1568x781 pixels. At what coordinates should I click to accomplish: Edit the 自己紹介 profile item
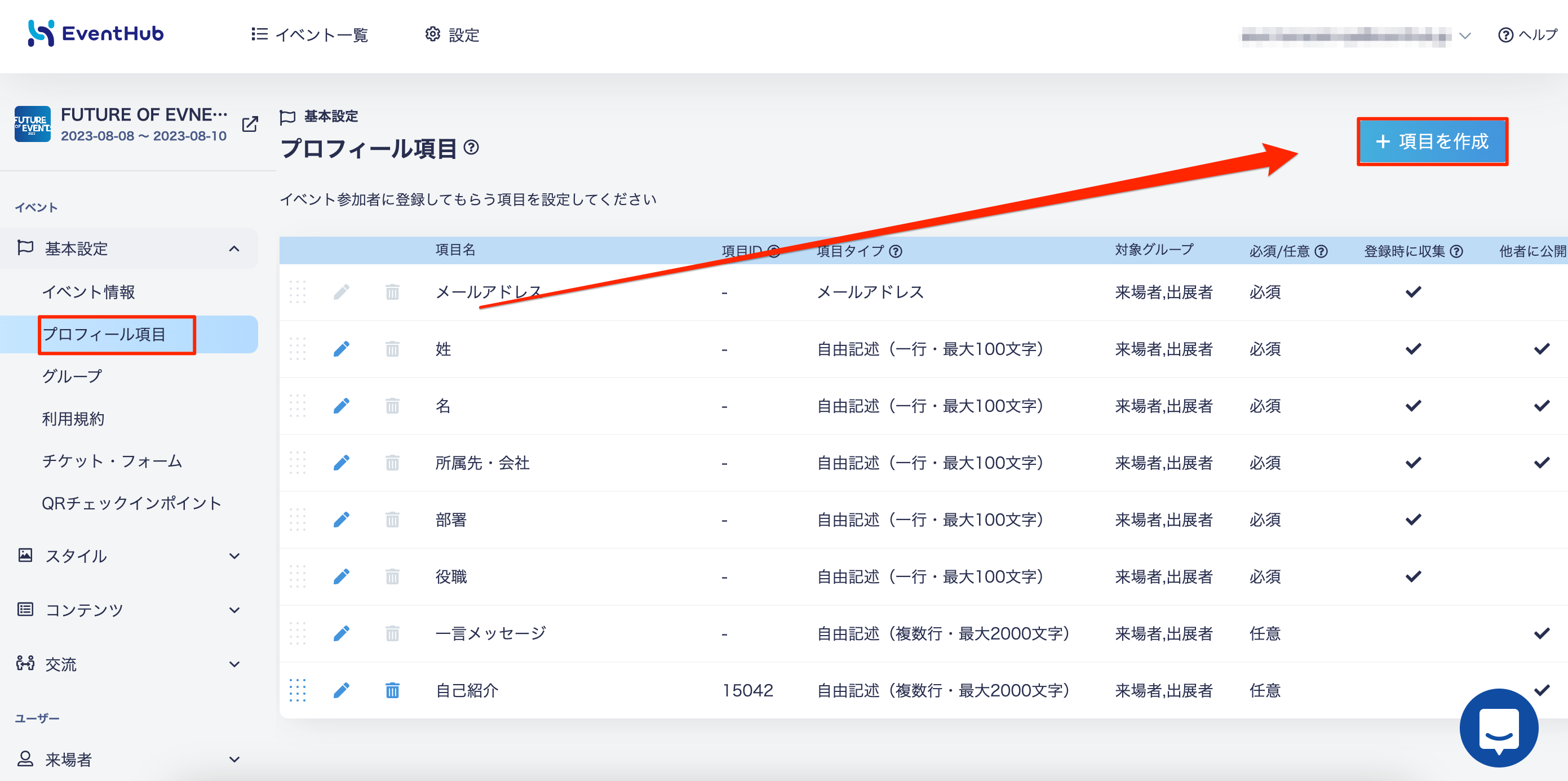click(x=342, y=690)
